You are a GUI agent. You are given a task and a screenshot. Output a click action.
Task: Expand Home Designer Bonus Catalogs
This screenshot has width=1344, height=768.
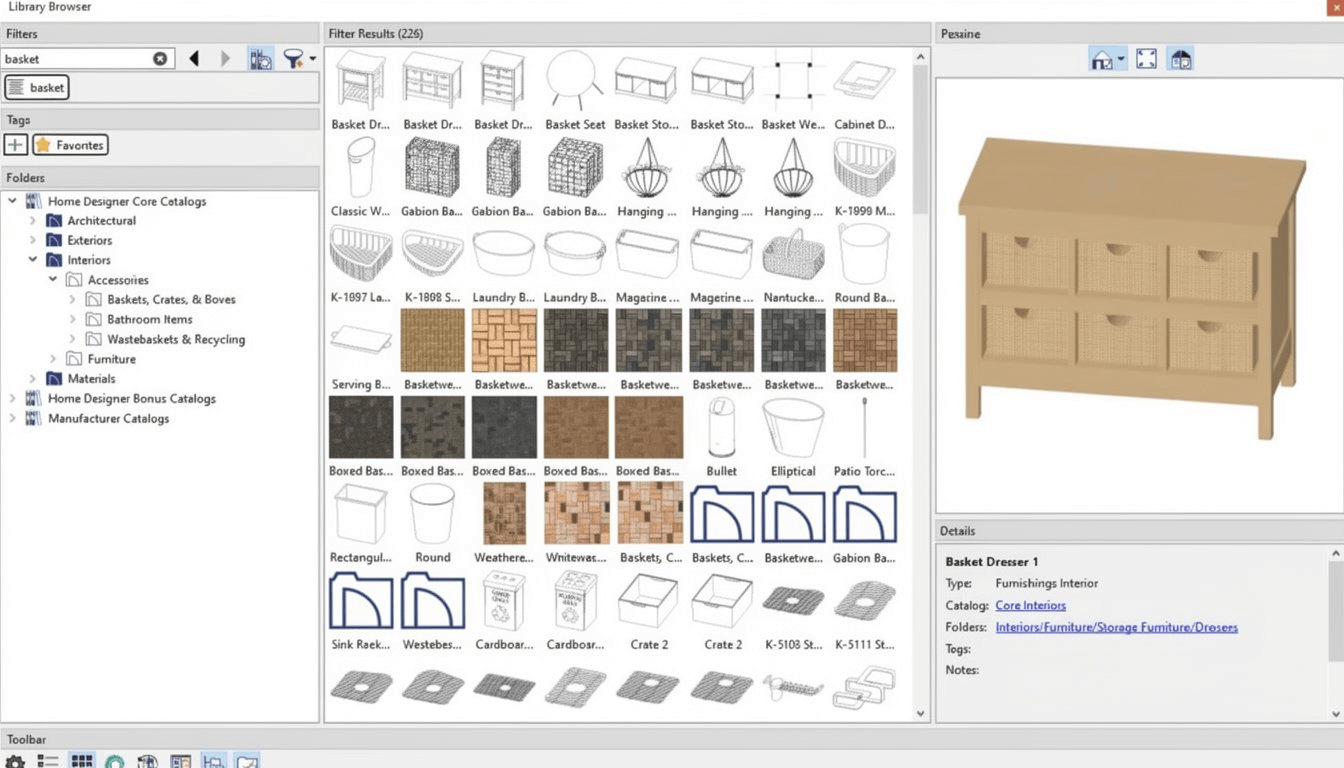point(13,398)
